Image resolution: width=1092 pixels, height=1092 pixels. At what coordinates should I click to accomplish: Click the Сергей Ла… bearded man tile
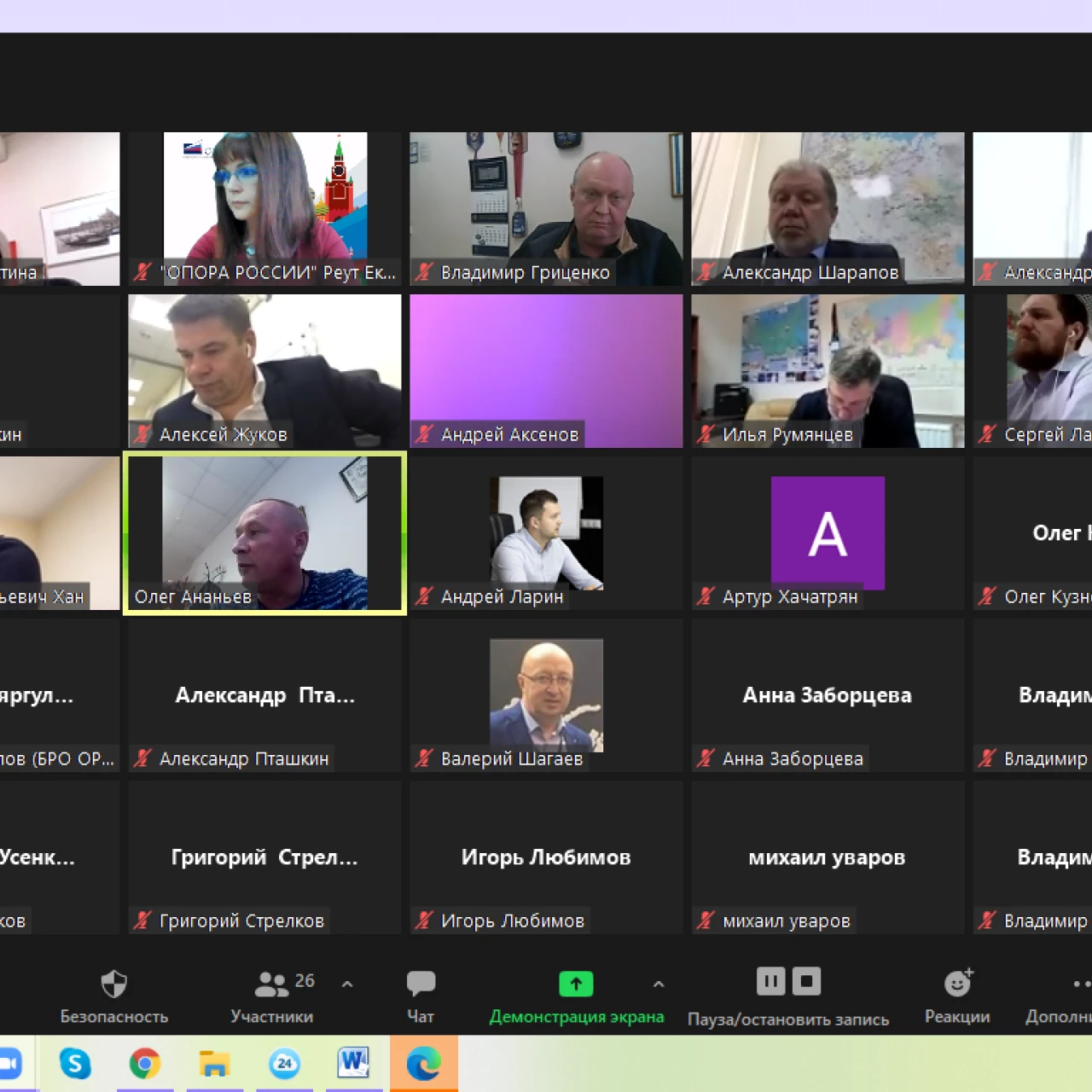(1032, 370)
